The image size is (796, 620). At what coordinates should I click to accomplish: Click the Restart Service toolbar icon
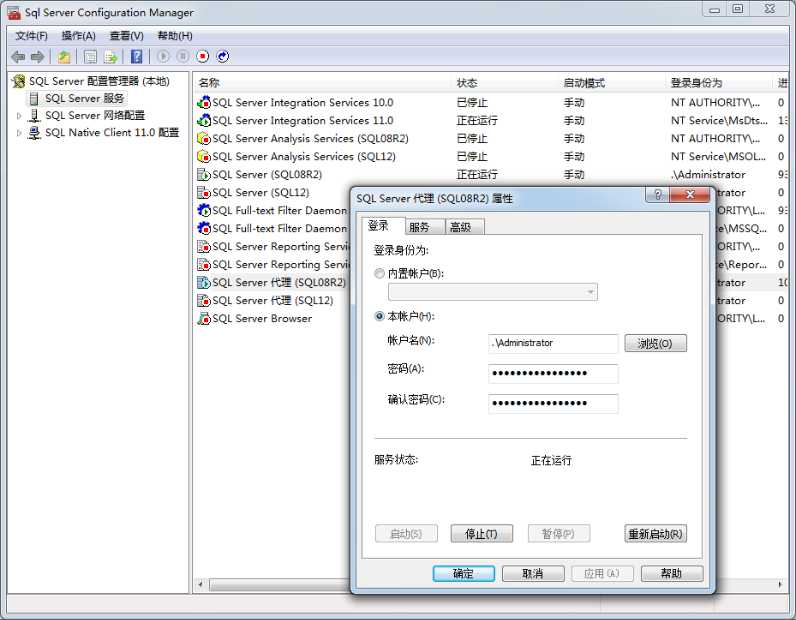222,56
